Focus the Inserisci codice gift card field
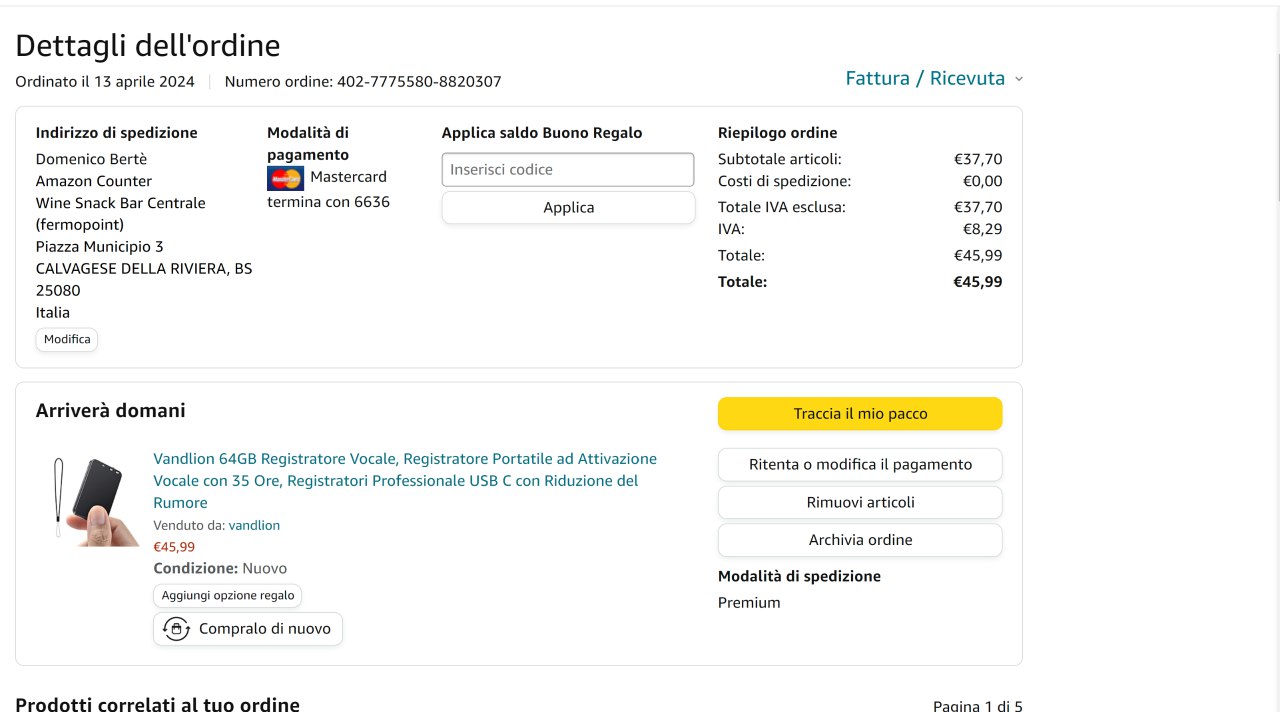The image size is (1280, 712). click(567, 170)
